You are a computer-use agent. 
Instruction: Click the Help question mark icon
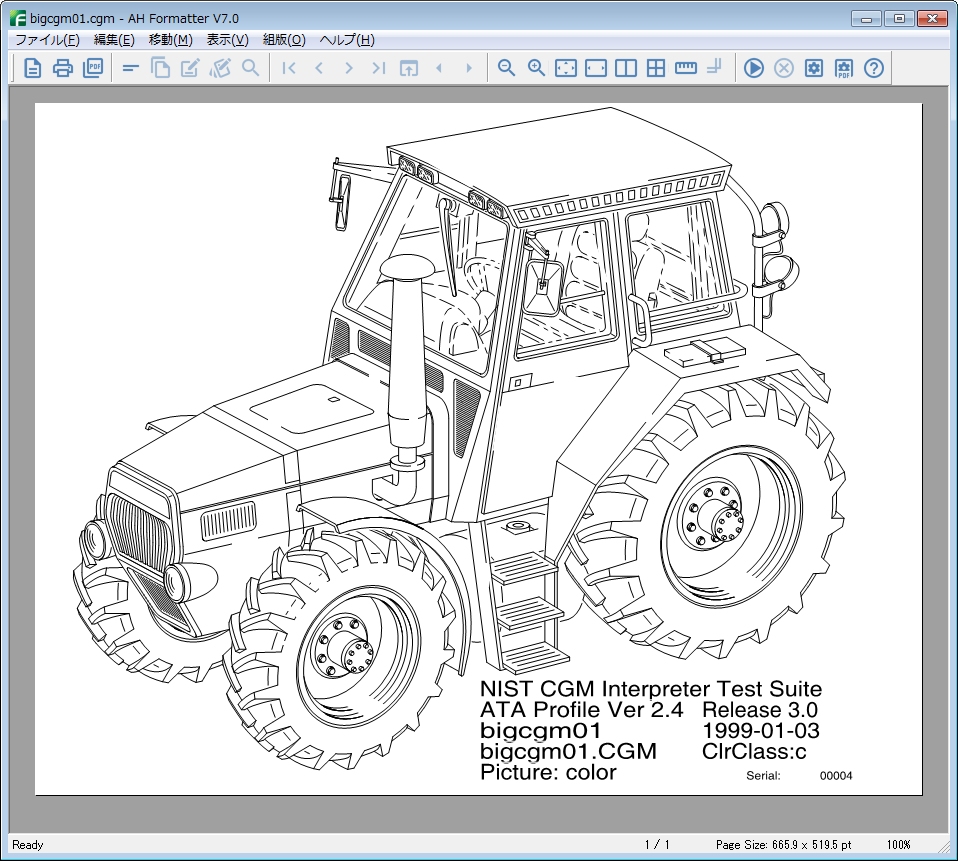tap(874, 68)
